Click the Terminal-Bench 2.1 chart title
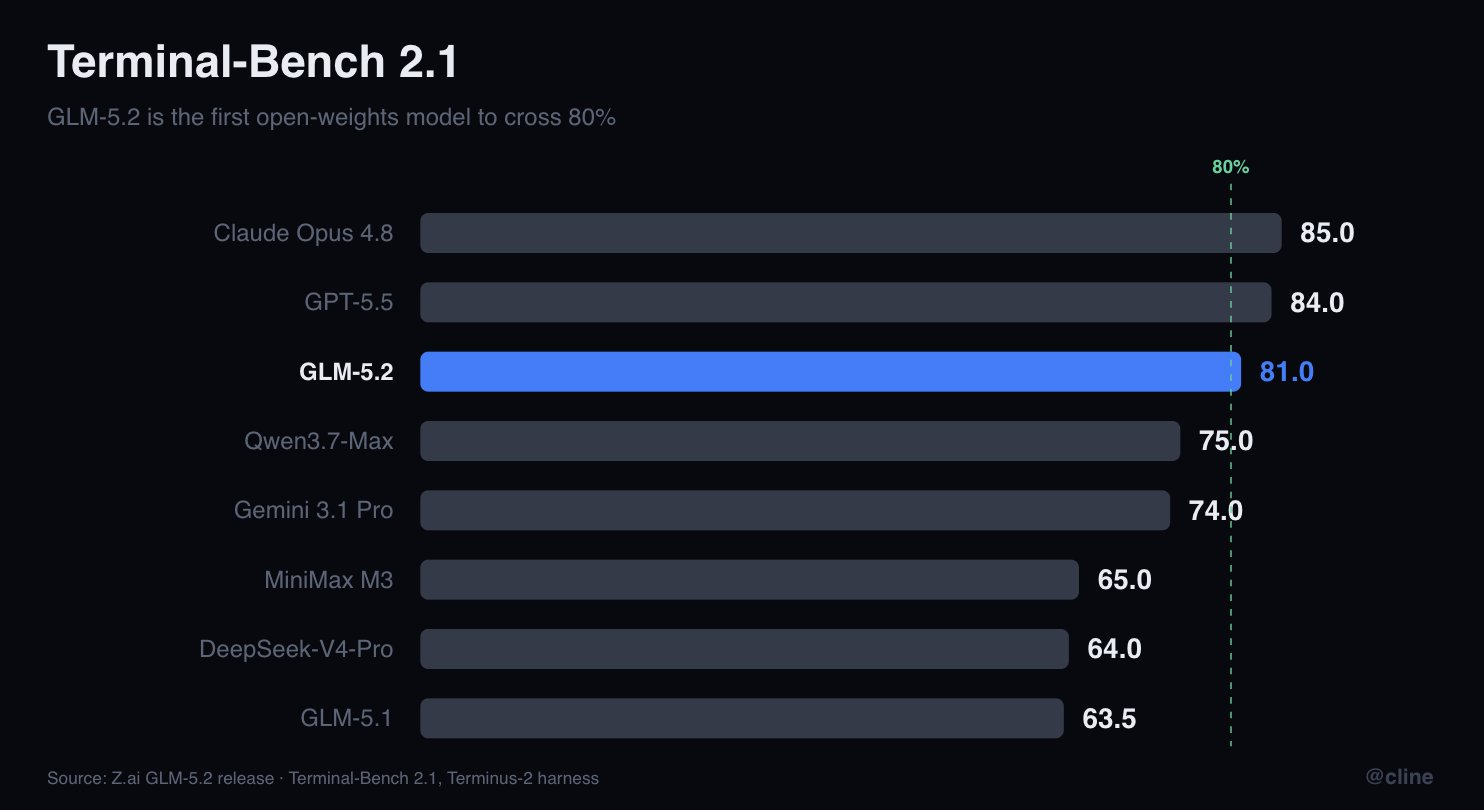1484x810 pixels. (253, 62)
